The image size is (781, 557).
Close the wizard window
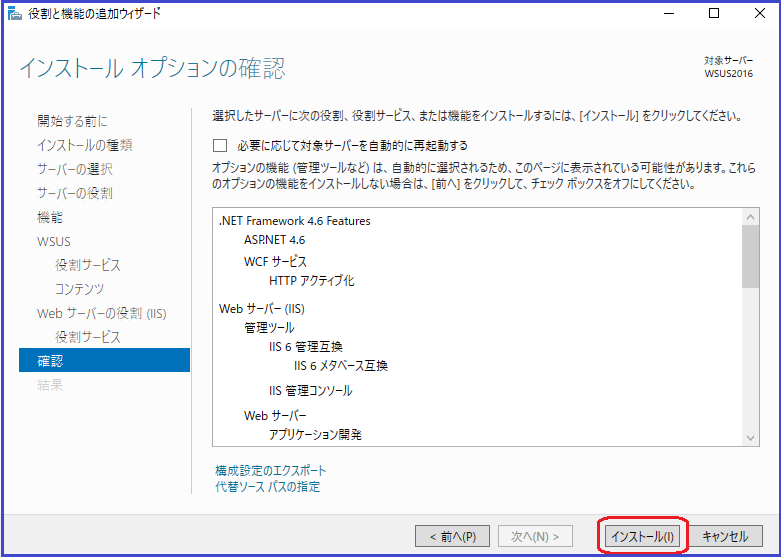(760, 13)
